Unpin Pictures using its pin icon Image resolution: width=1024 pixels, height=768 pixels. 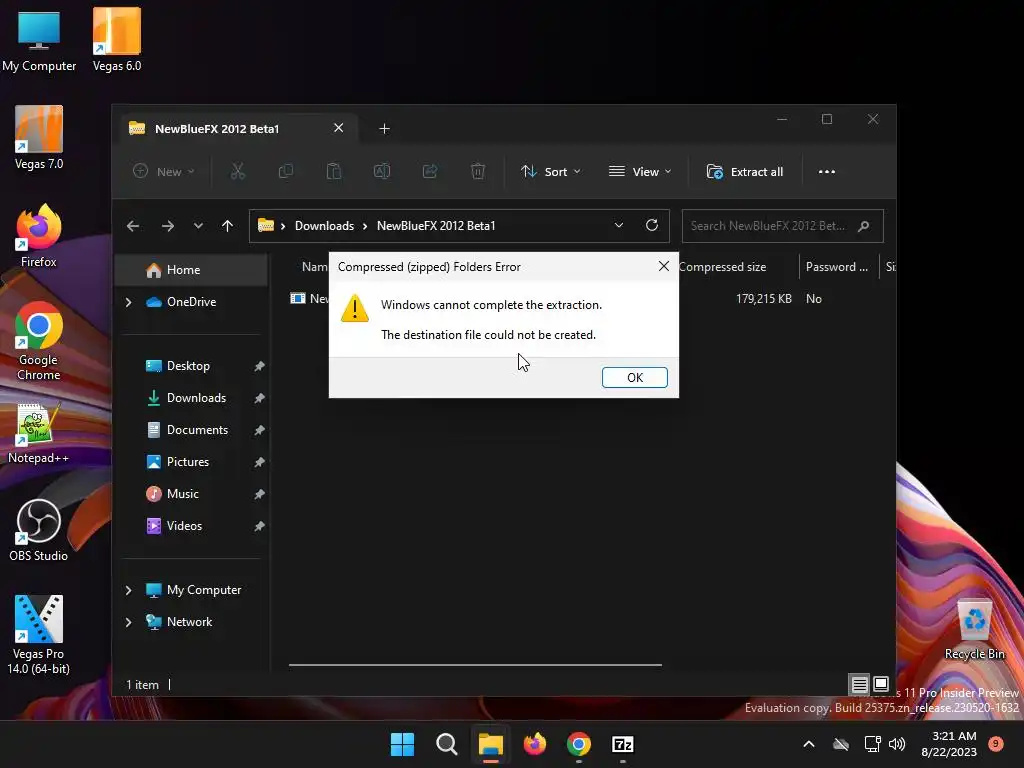(259, 462)
